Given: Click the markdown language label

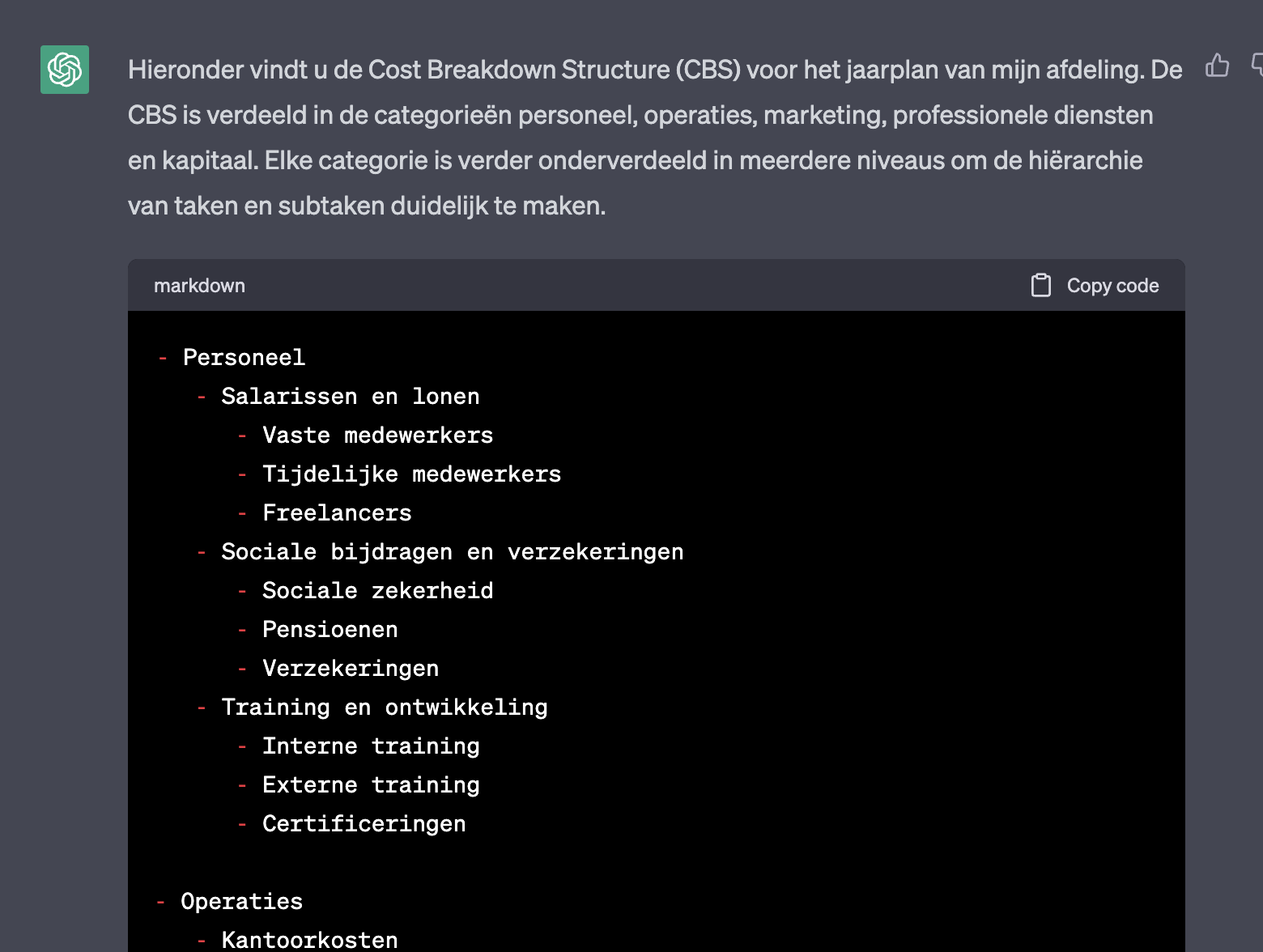Looking at the screenshot, I should coord(199,286).
